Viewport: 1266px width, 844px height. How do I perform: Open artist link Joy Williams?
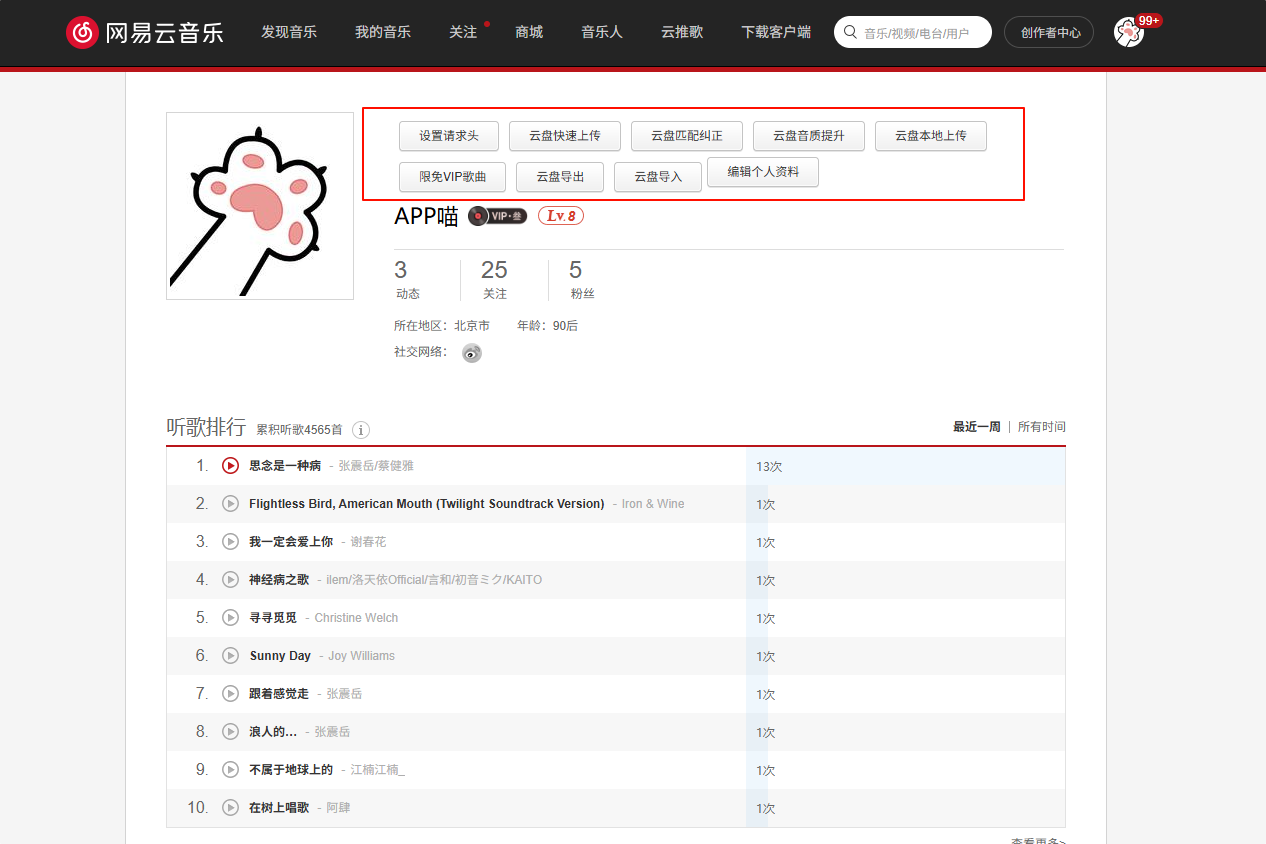click(361, 656)
